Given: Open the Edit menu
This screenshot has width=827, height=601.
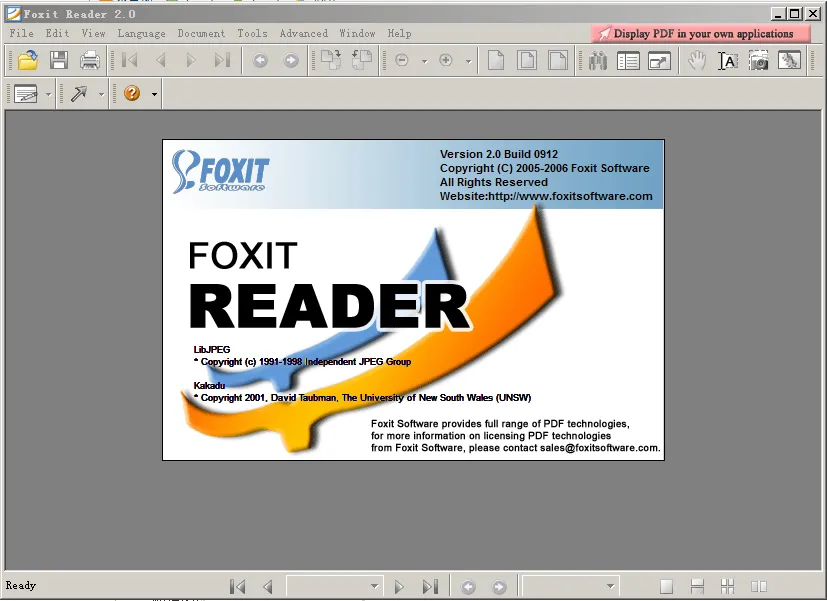Looking at the screenshot, I should (57, 33).
